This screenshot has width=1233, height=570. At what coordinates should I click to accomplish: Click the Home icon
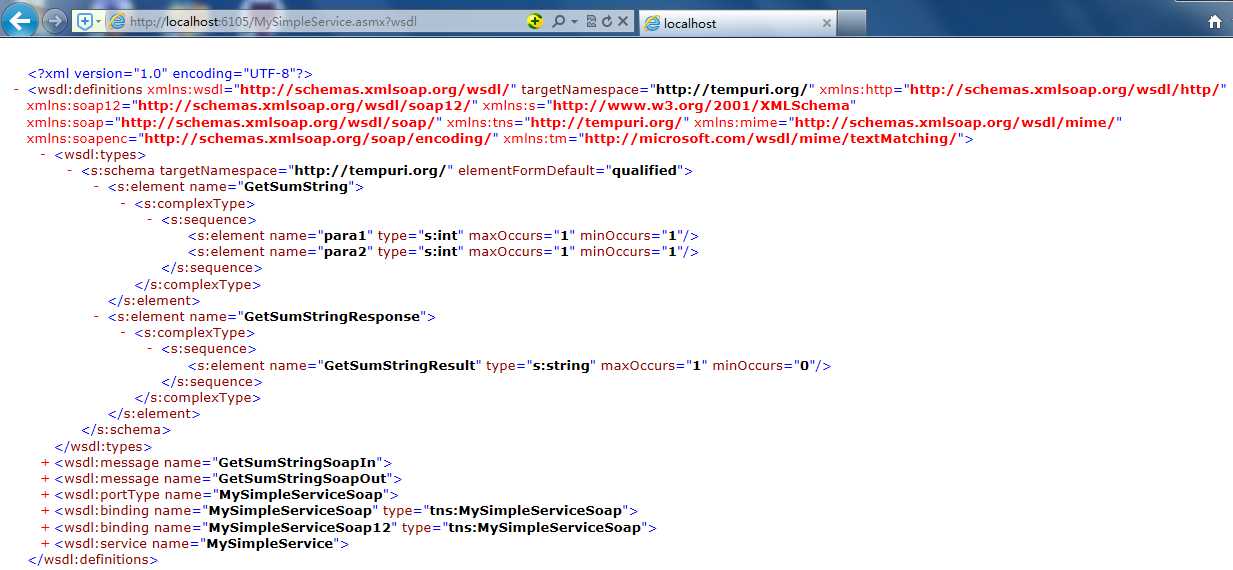[1214, 22]
